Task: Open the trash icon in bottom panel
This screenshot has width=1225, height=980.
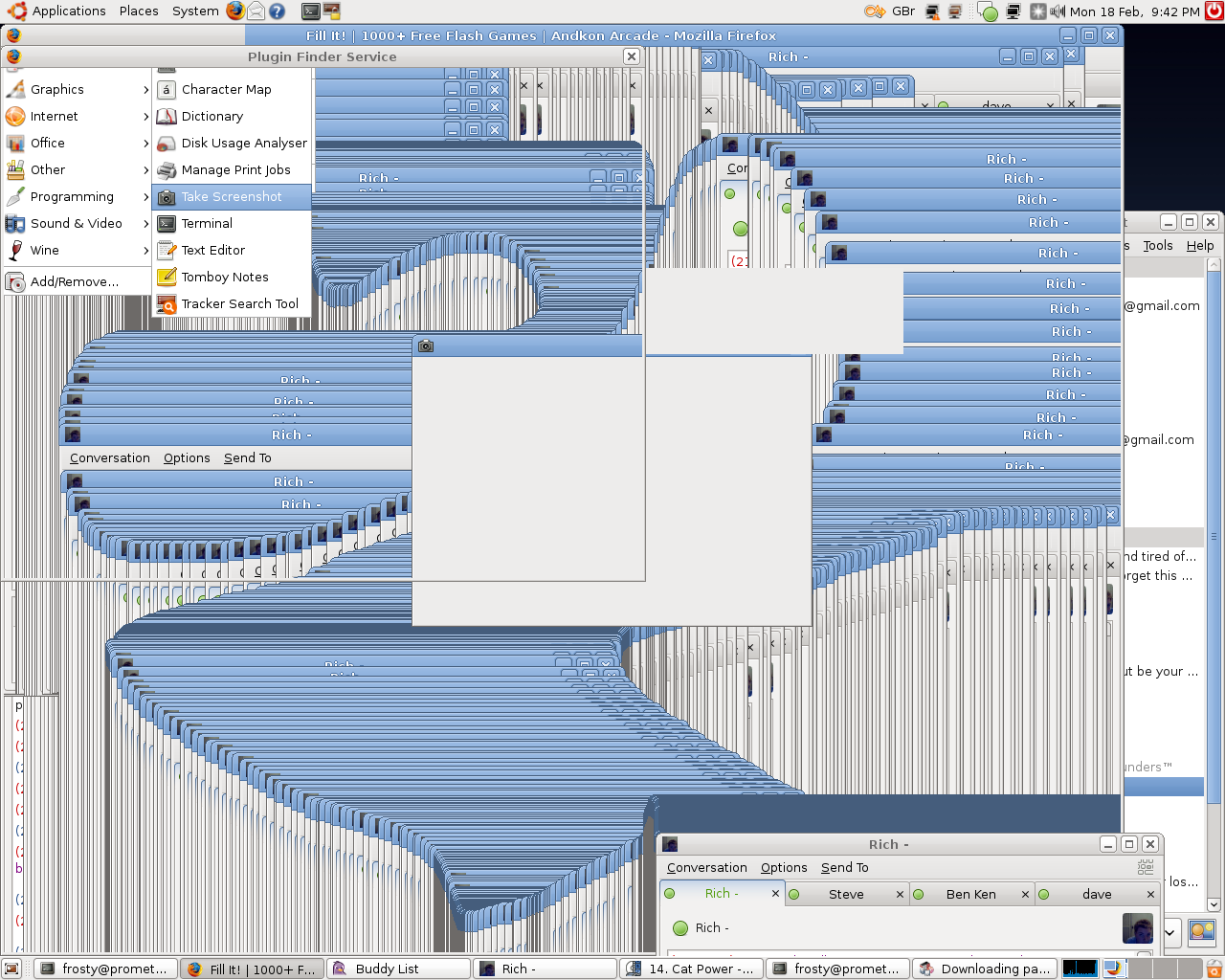Action: click(1214, 969)
